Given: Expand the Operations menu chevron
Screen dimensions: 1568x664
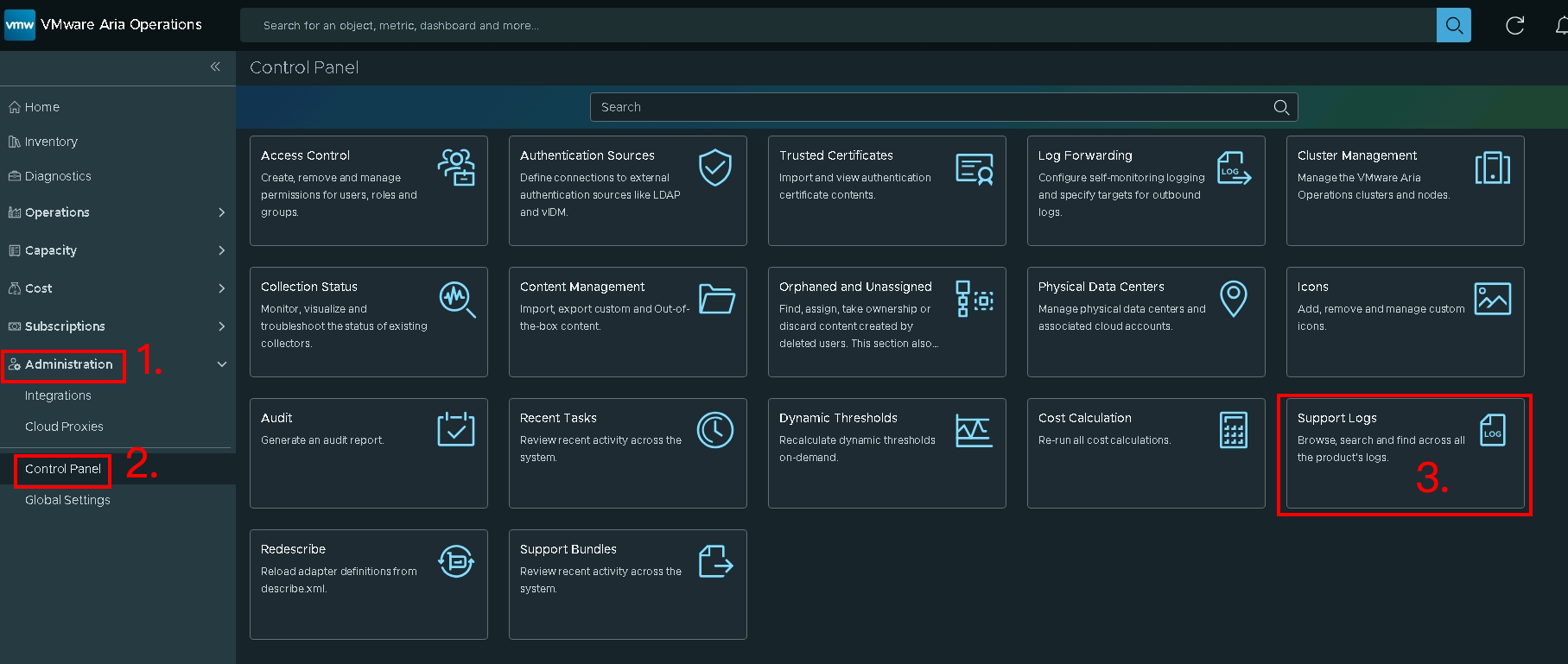Looking at the screenshot, I should [x=222, y=212].
